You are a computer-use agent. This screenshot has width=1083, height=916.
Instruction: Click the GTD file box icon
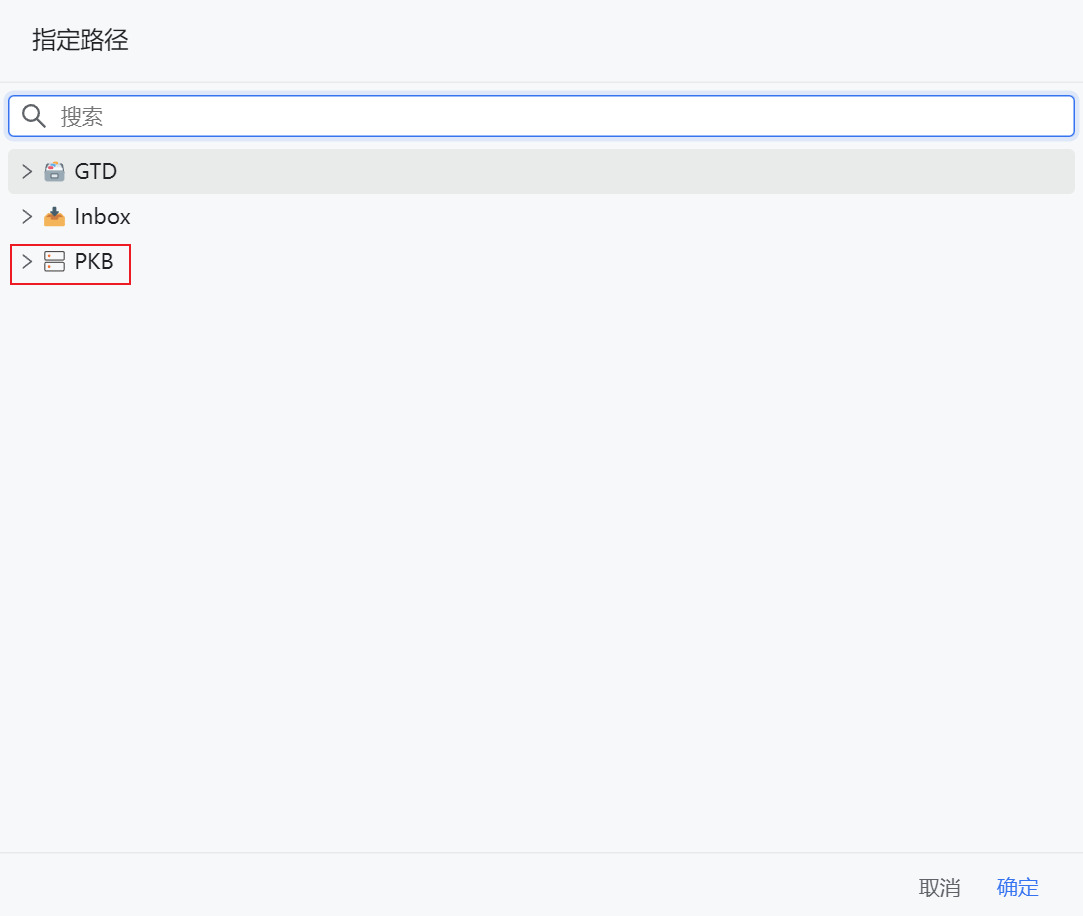point(55,171)
